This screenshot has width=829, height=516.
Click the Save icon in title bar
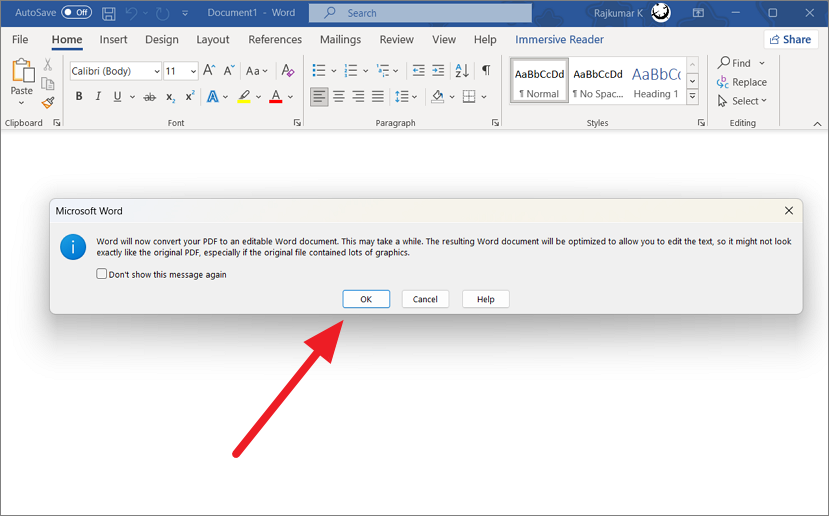tap(109, 13)
